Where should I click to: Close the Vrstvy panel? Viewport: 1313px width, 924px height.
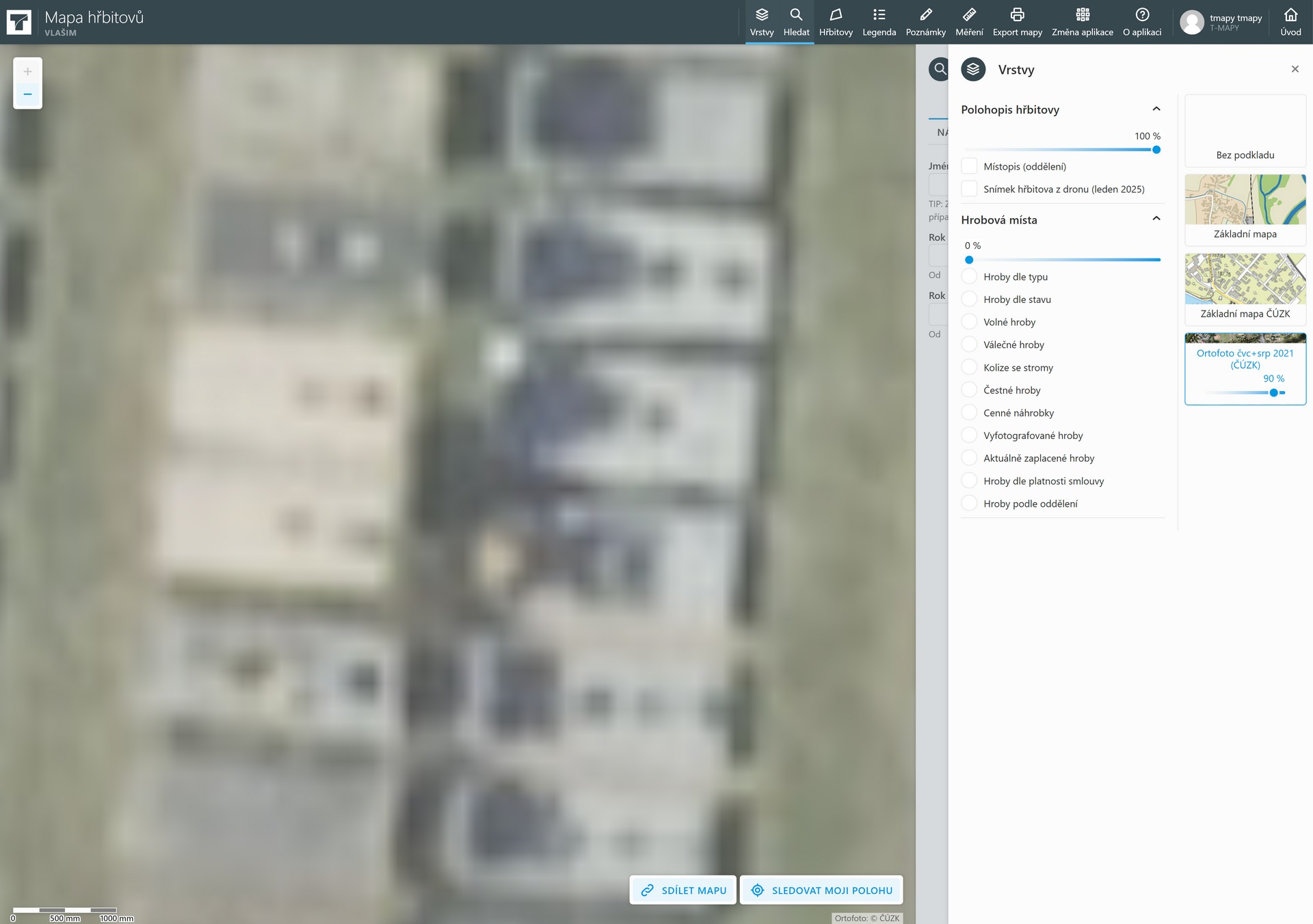(1295, 69)
